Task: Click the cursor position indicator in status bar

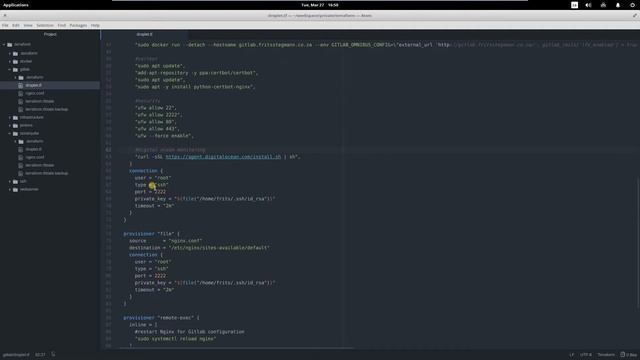Action: coord(40,355)
